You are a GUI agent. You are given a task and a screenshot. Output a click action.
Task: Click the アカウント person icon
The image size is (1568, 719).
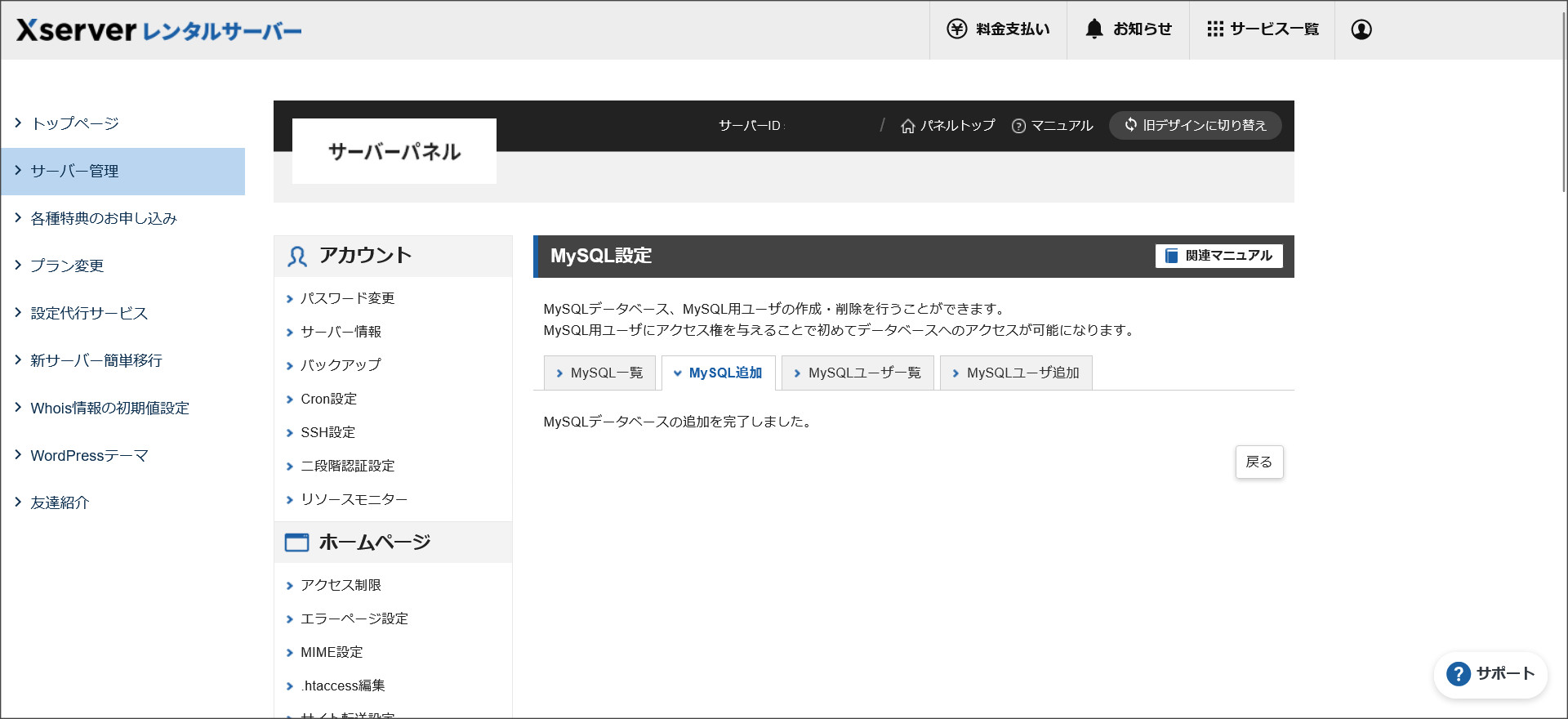tap(297, 257)
